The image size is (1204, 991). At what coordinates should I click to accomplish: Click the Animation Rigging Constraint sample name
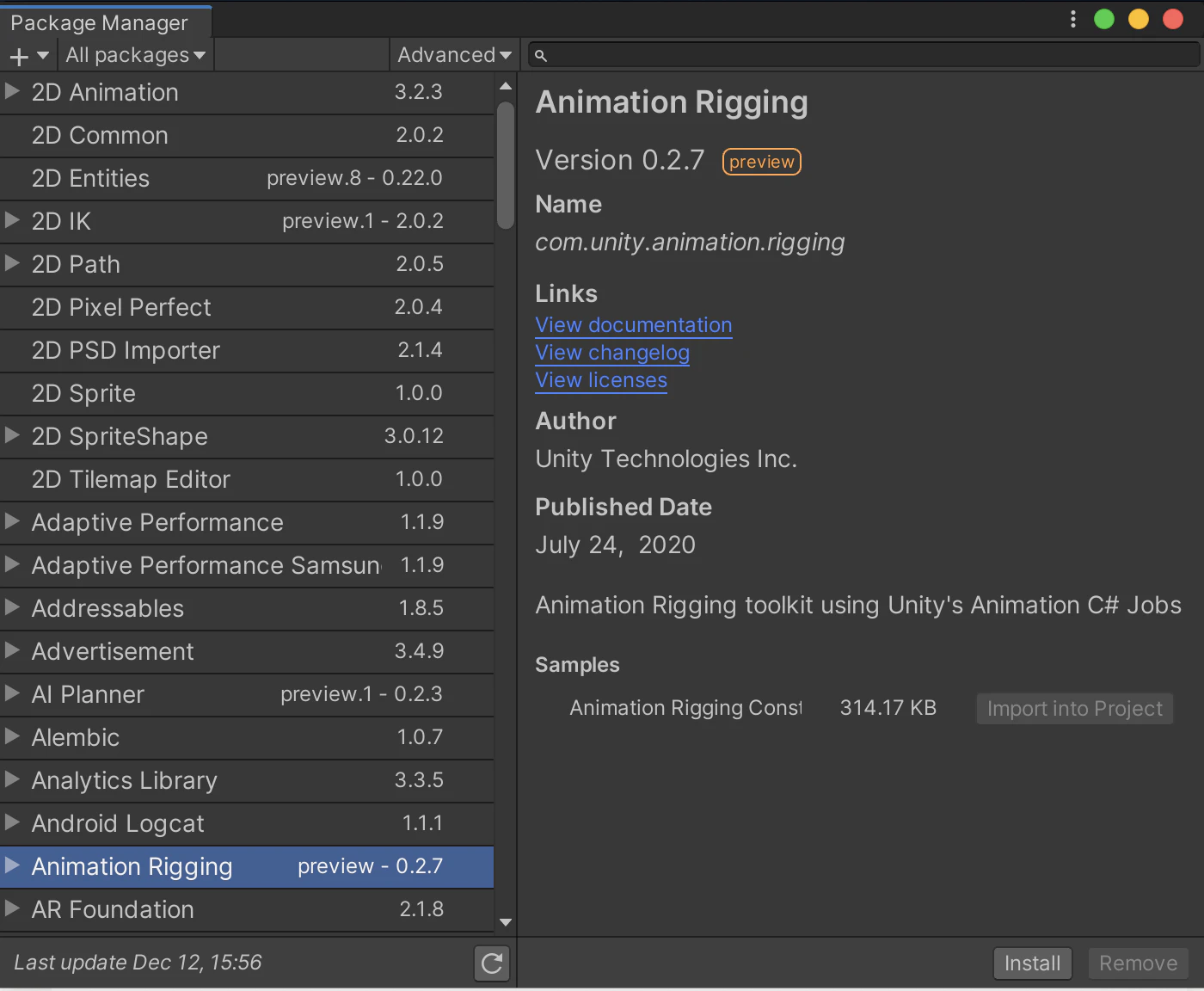pyautogui.click(x=685, y=708)
